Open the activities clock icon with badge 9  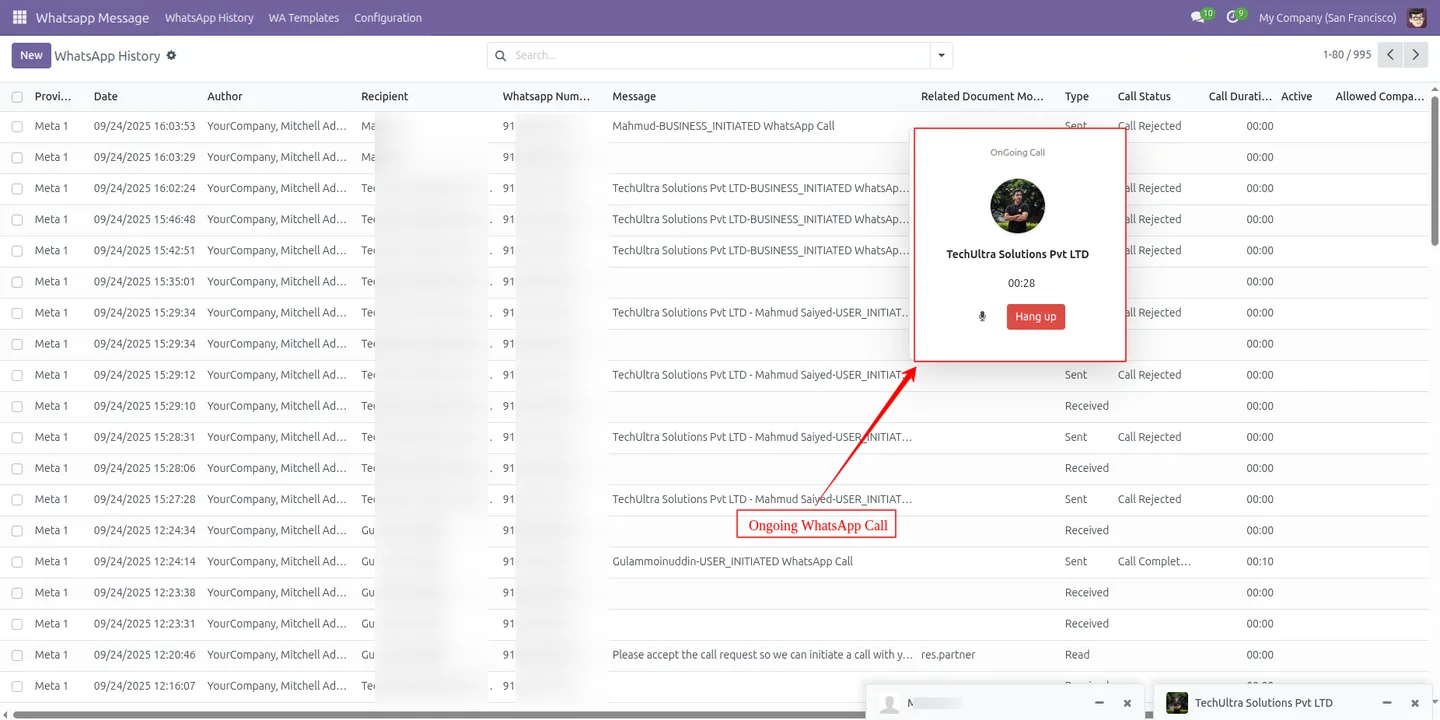pos(1235,17)
